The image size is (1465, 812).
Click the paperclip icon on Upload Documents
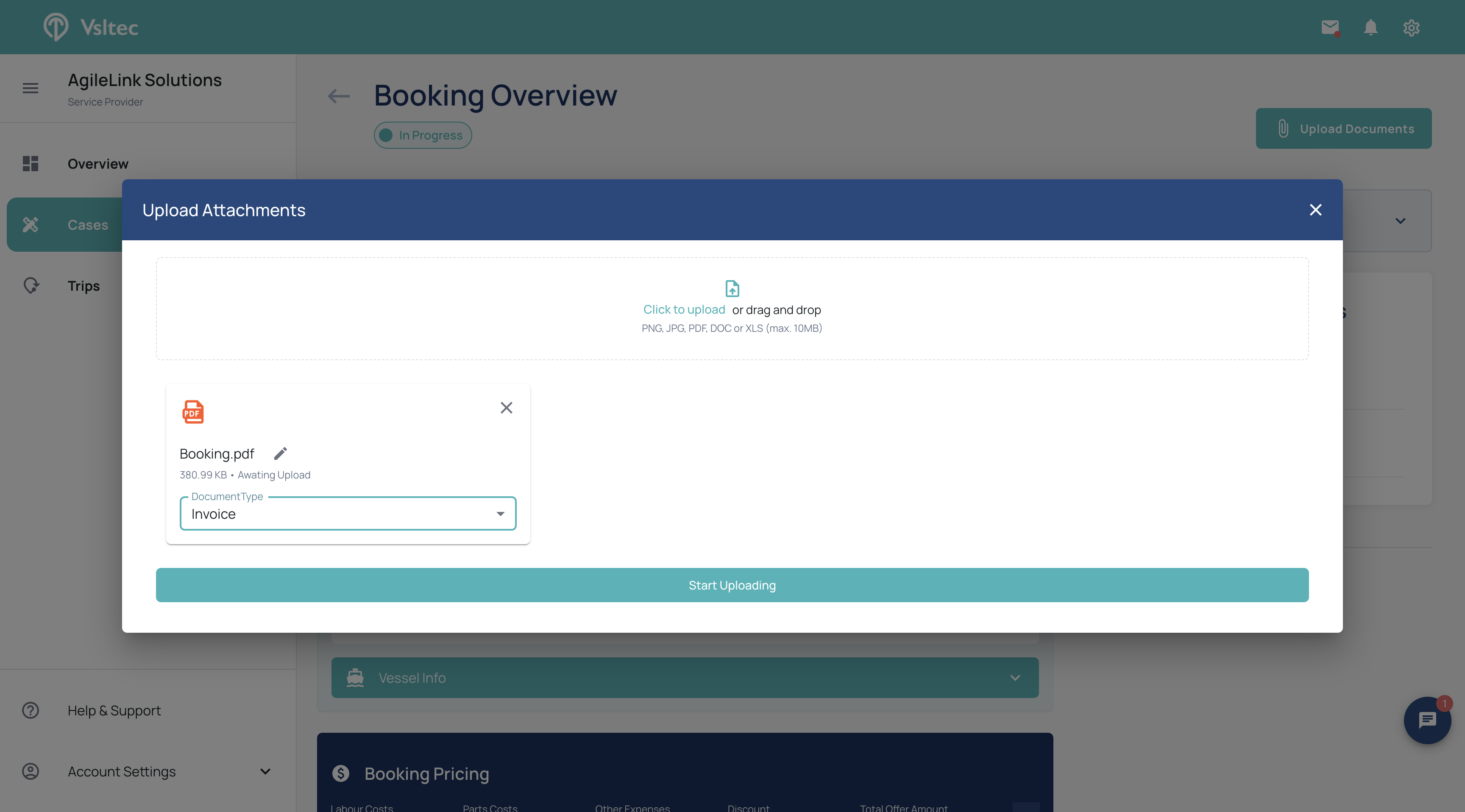[x=1283, y=128]
